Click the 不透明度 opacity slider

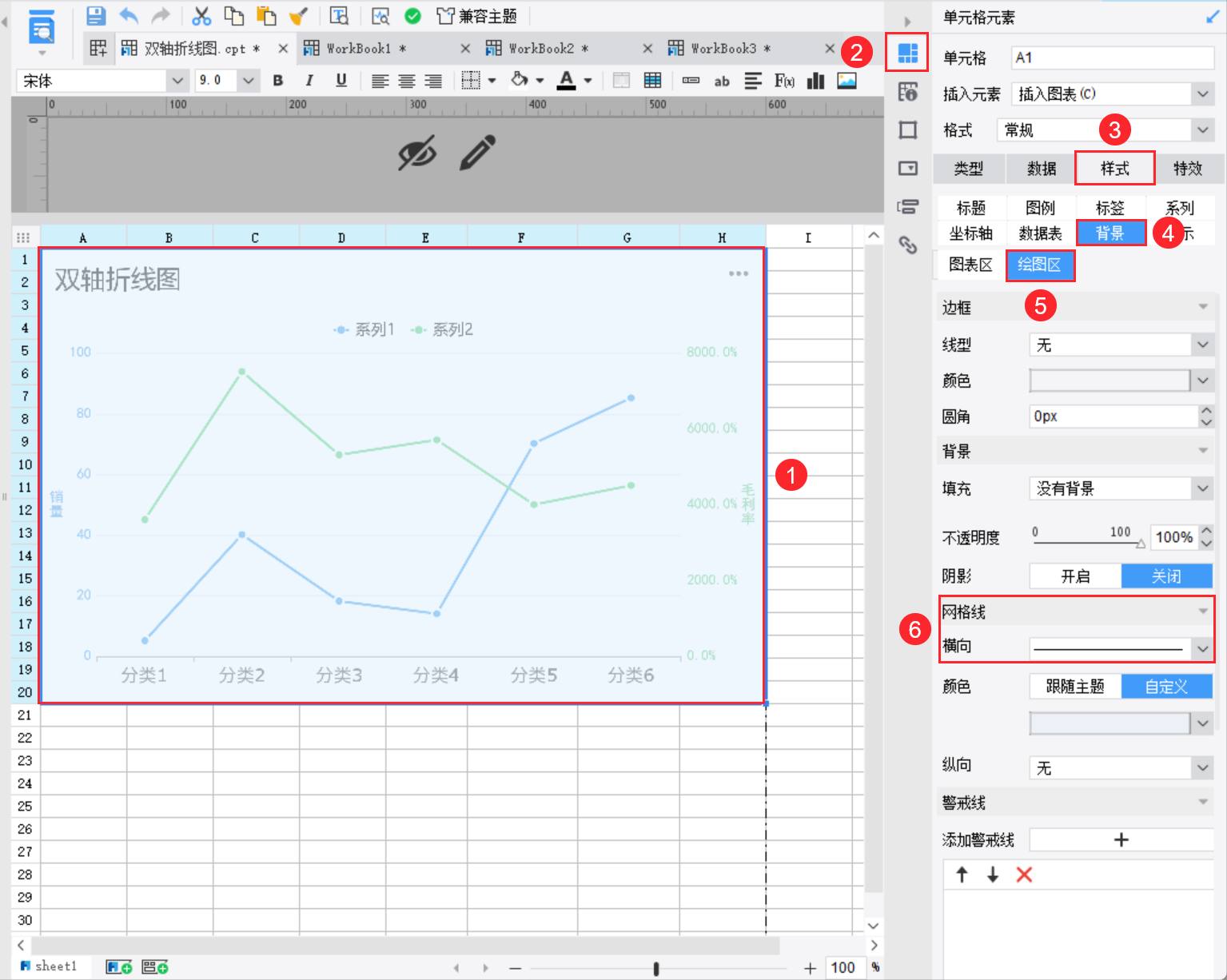(x=1089, y=542)
